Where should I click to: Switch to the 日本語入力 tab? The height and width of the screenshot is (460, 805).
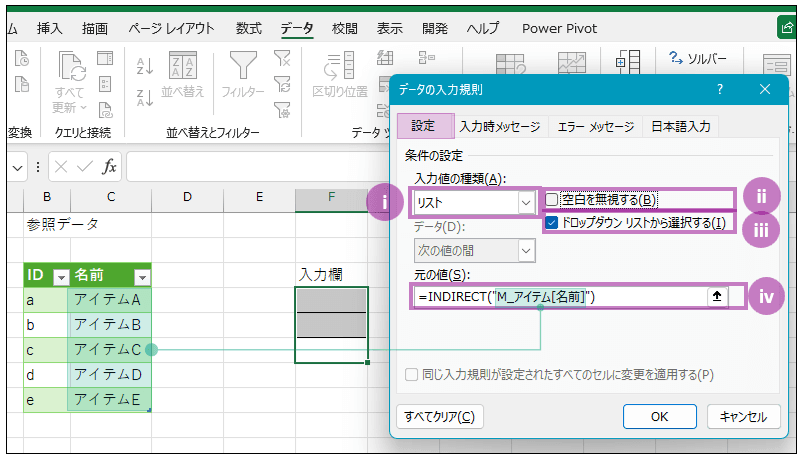[x=681, y=126]
